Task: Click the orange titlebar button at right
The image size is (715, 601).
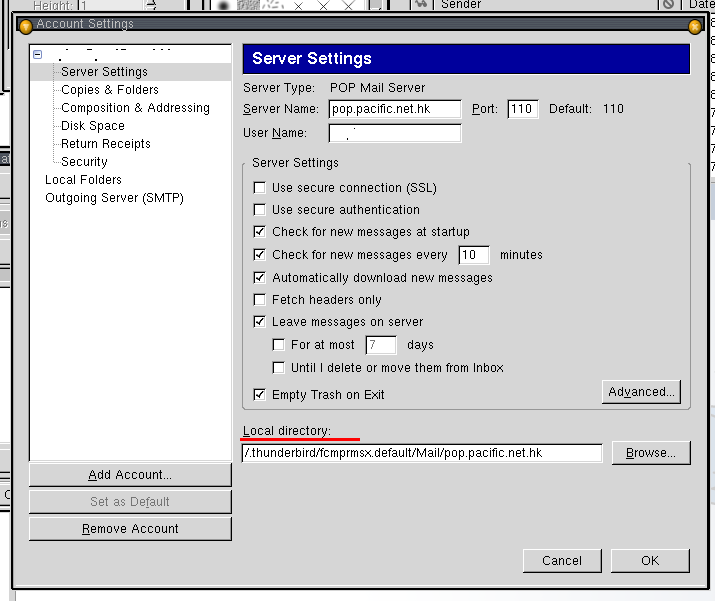Action: click(x=695, y=25)
